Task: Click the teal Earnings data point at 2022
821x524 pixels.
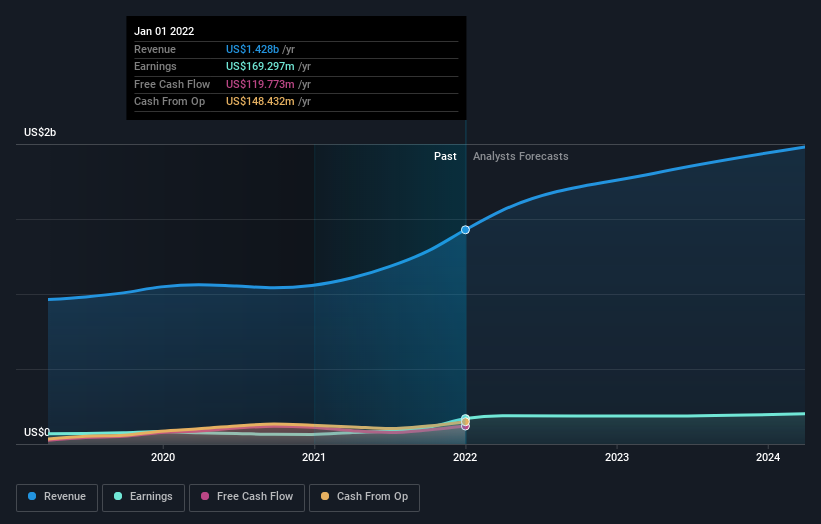Action: coord(465,418)
